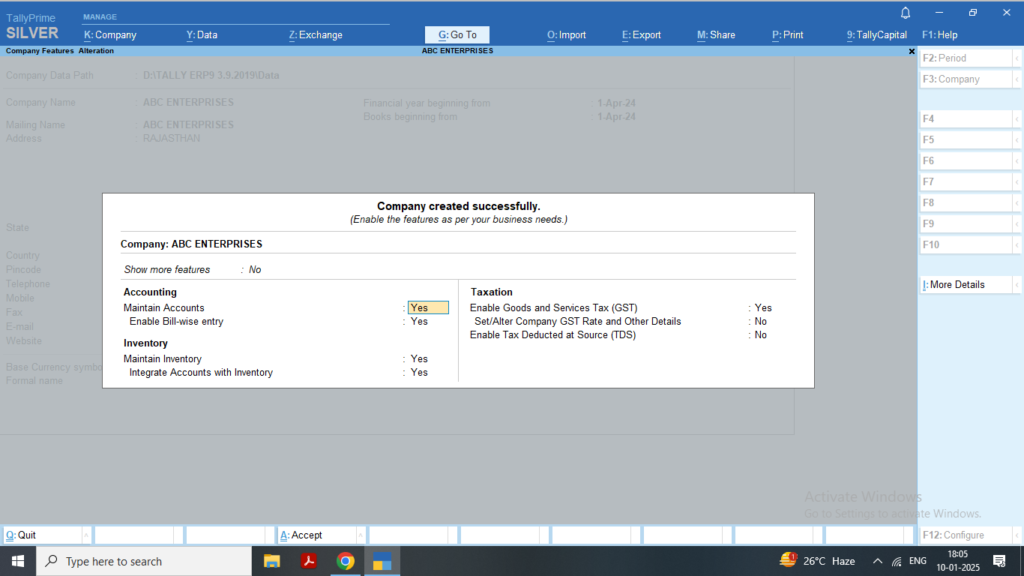Show hidden system tray icons
This screenshot has height=576, width=1024.
pos(877,561)
